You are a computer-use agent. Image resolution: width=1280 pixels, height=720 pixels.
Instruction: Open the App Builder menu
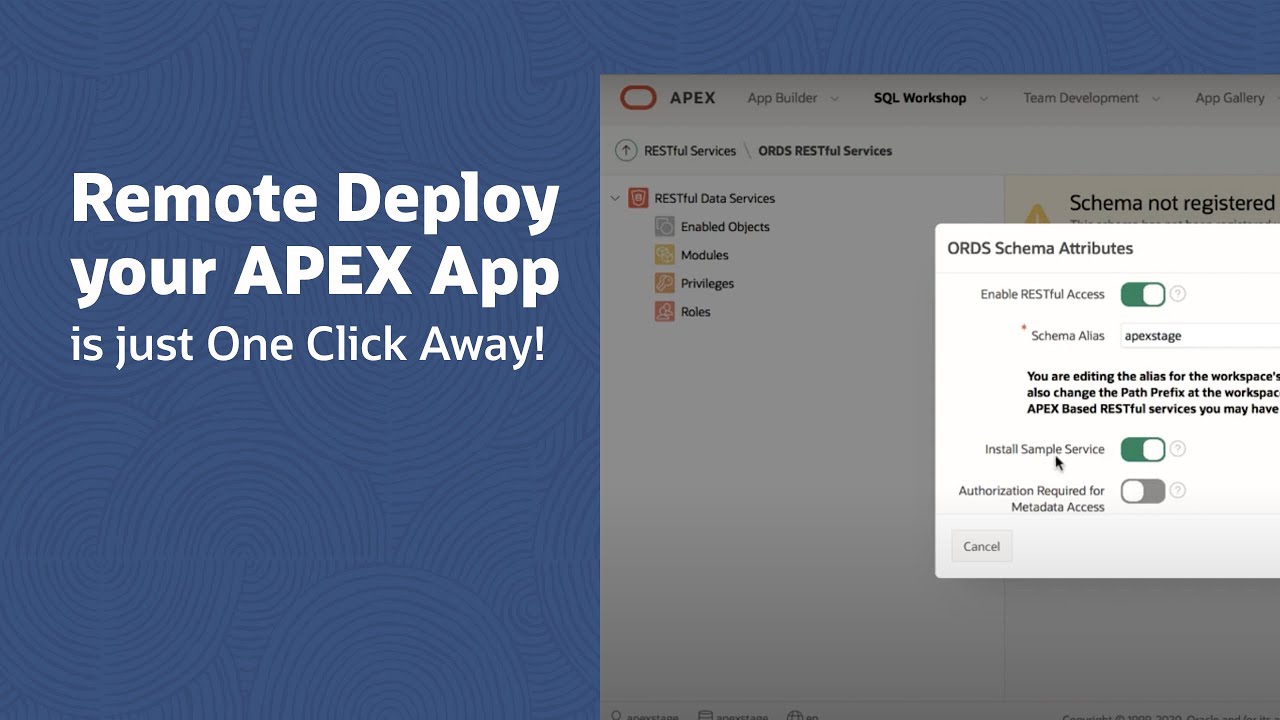coord(783,98)
